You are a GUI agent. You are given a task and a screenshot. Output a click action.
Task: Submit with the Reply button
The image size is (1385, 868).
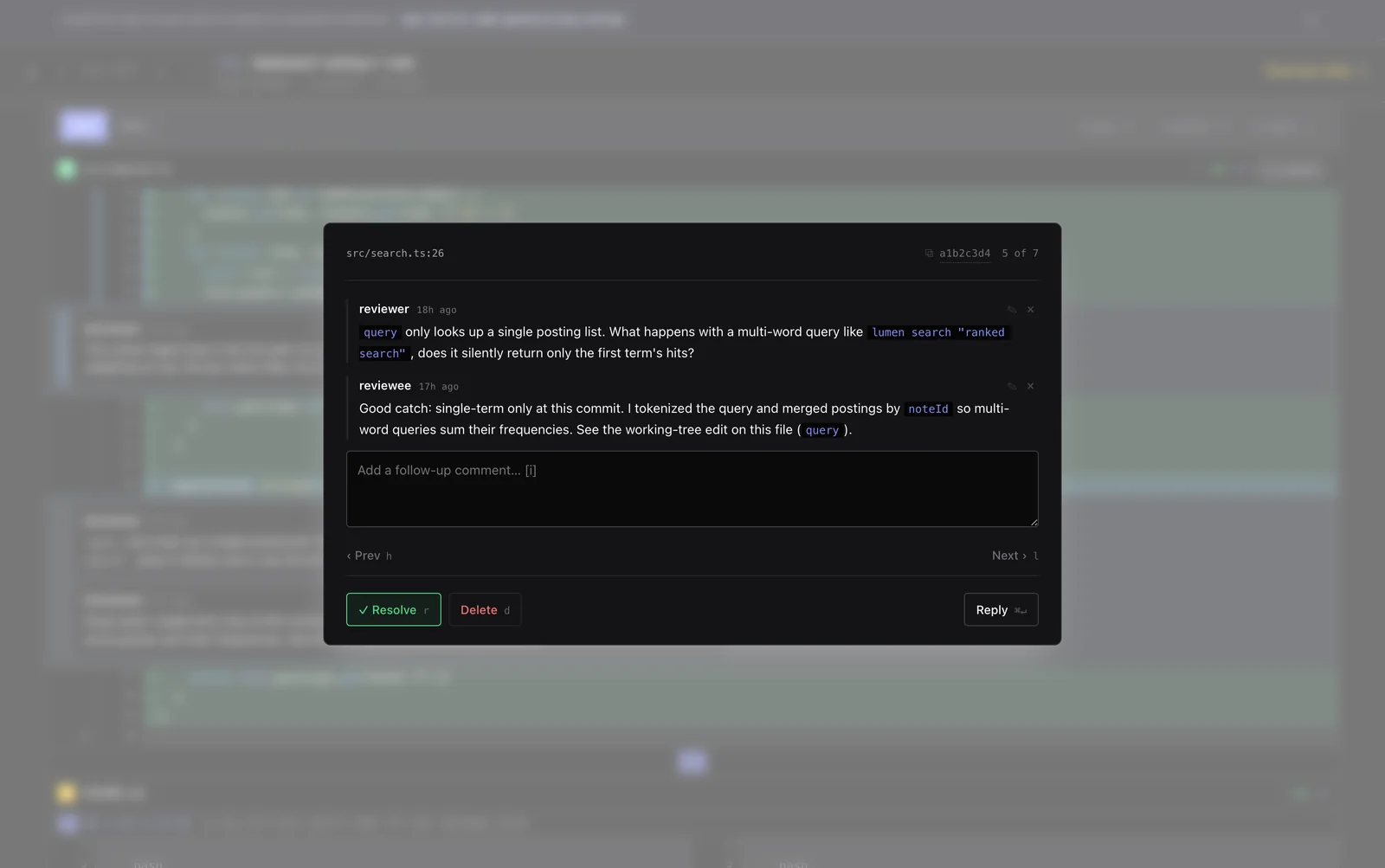pos(1001,609)
